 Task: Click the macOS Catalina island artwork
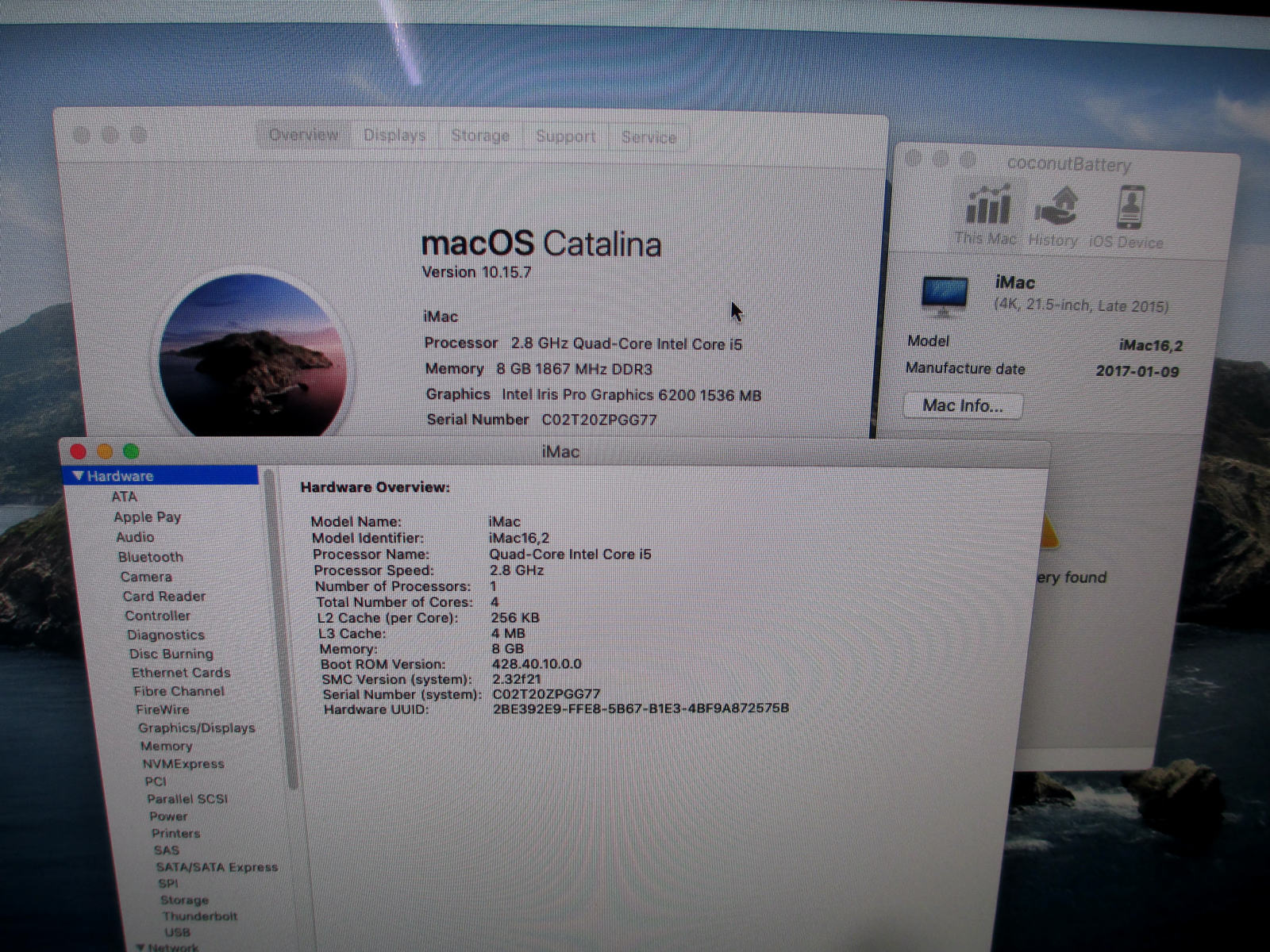(252, 355)
